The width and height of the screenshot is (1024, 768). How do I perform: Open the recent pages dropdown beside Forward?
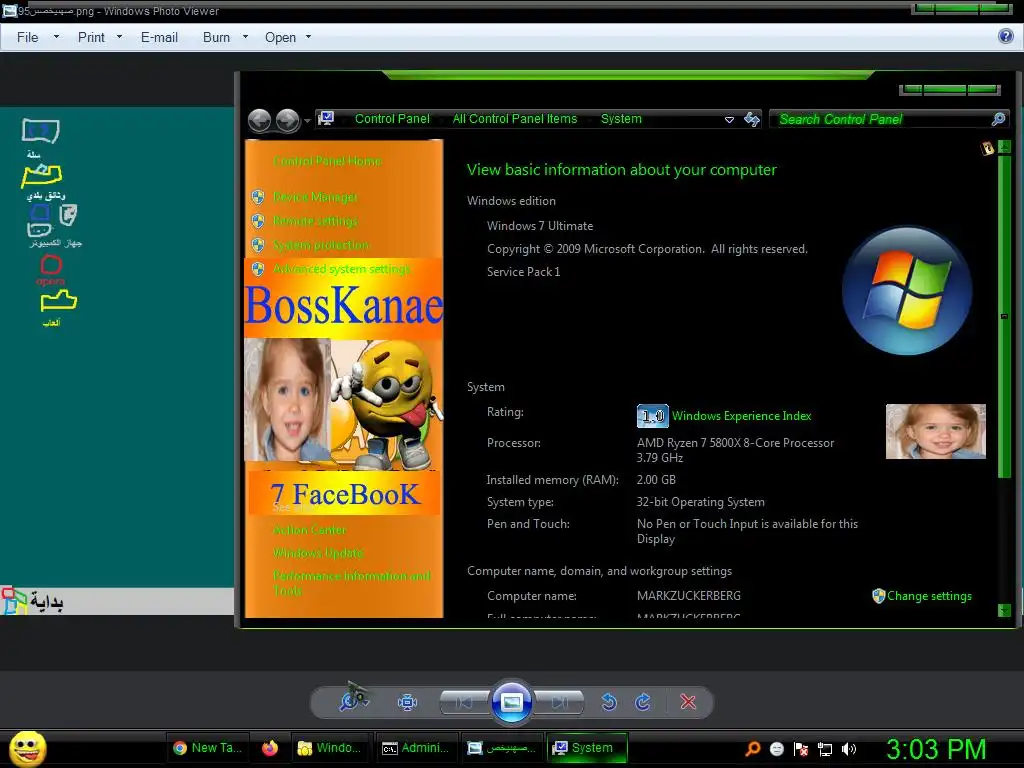click(x=307, y=121)
